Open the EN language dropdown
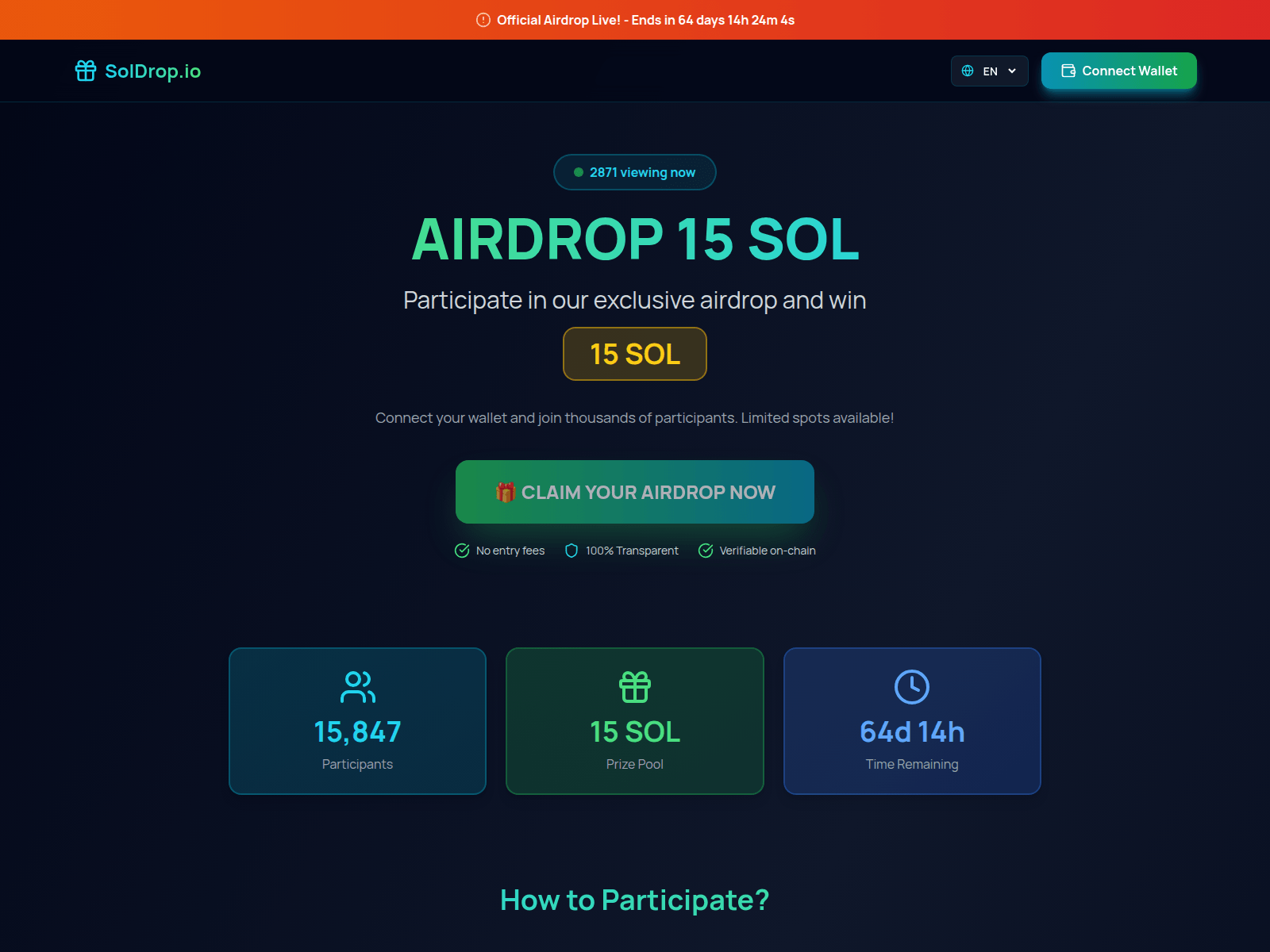The height and width of the screenshot is (952, 1270). pos(989,71)
